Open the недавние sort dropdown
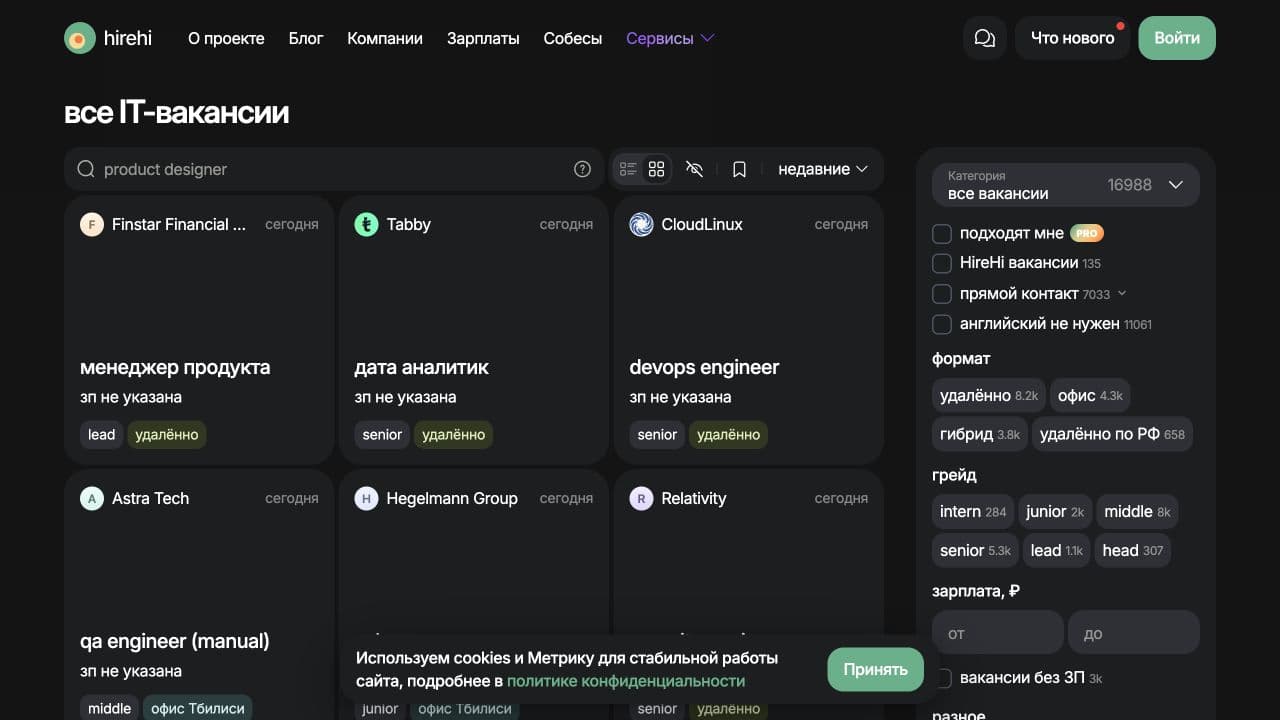Image resolution: width=1280 pixels, height=720 pixels. (823, 169)
